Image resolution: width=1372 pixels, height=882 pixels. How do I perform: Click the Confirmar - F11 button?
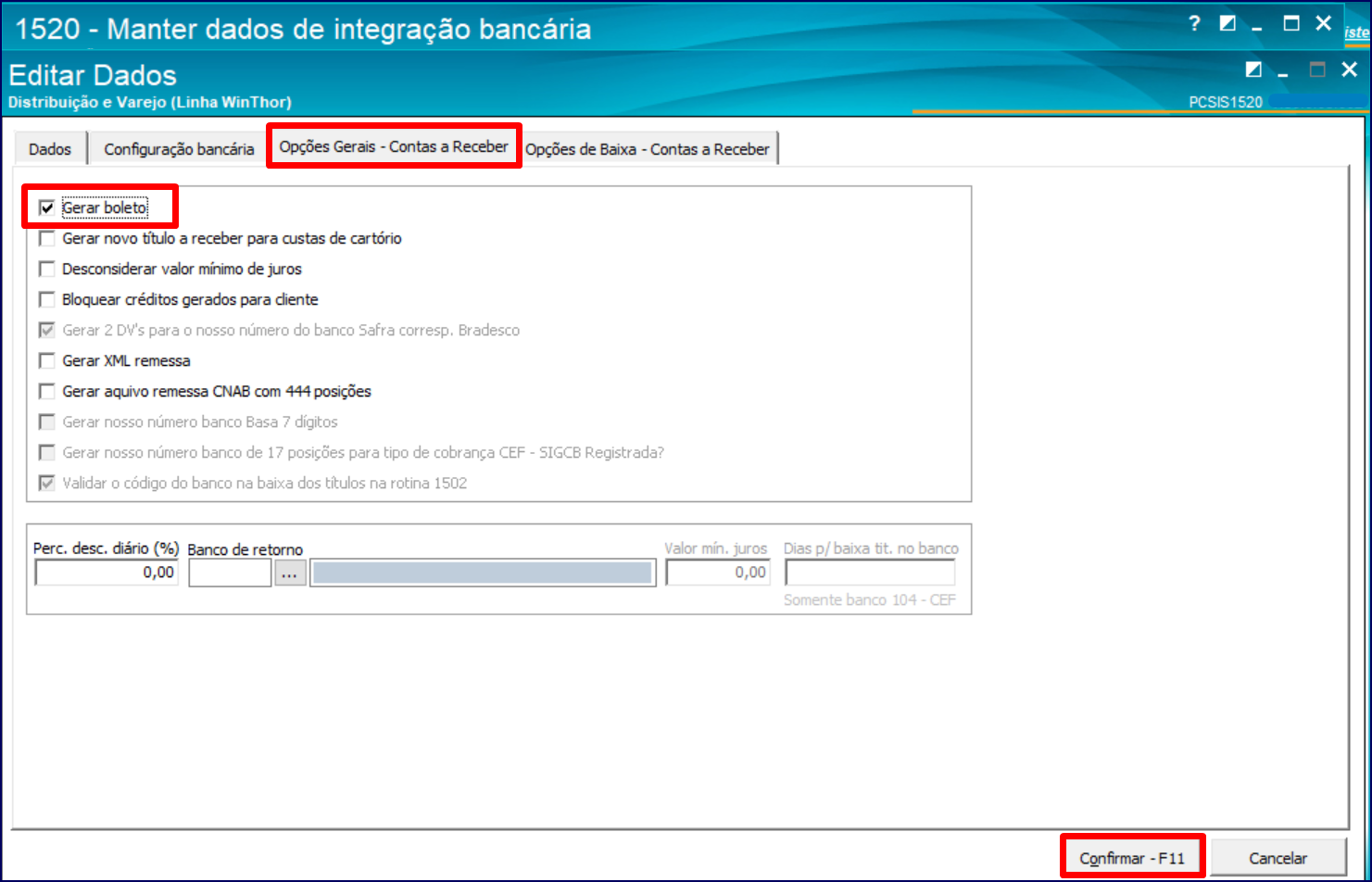point(1132,858)
